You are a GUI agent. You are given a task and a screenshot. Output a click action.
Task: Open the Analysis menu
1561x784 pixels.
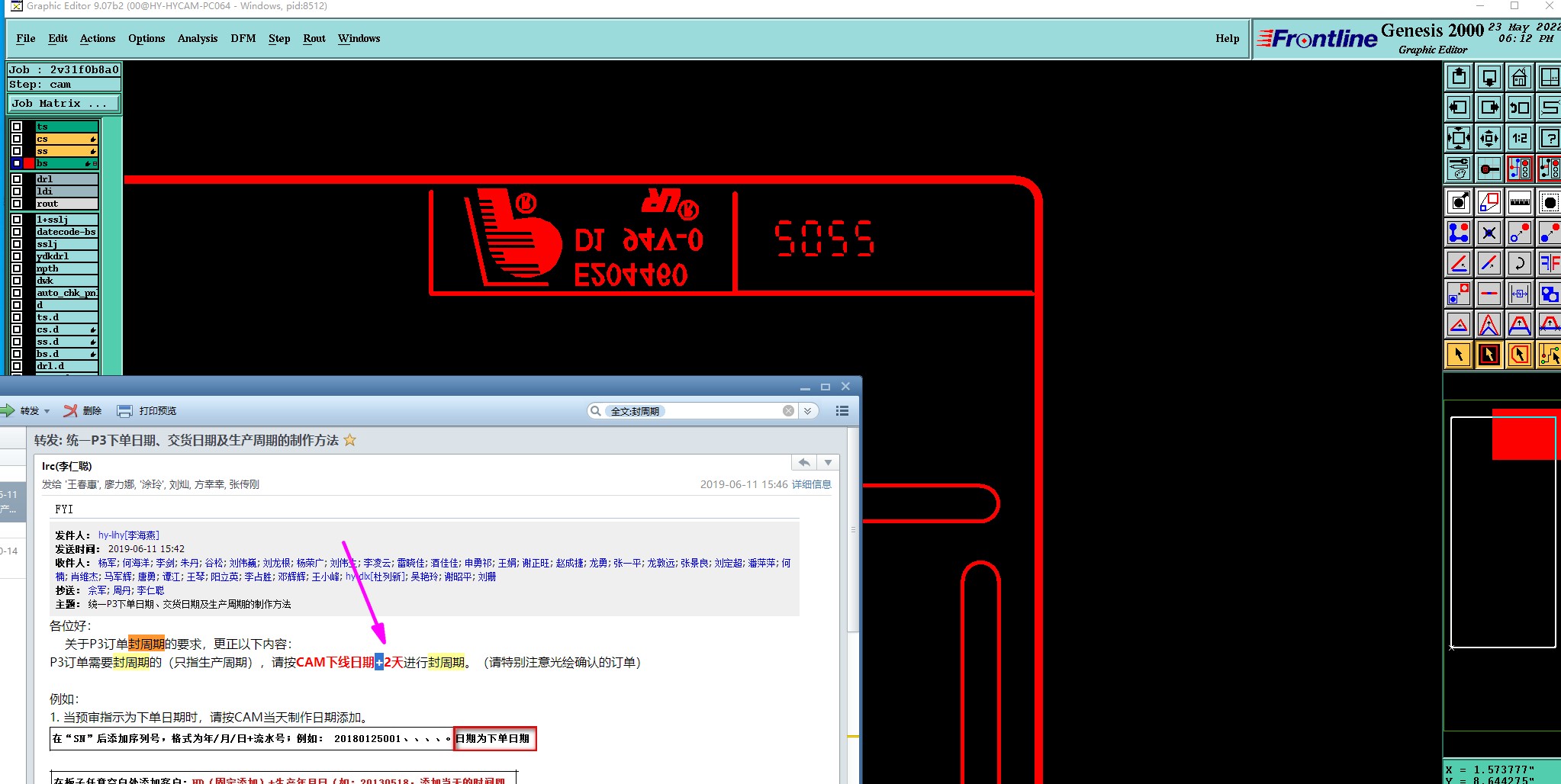pos(198,38)
